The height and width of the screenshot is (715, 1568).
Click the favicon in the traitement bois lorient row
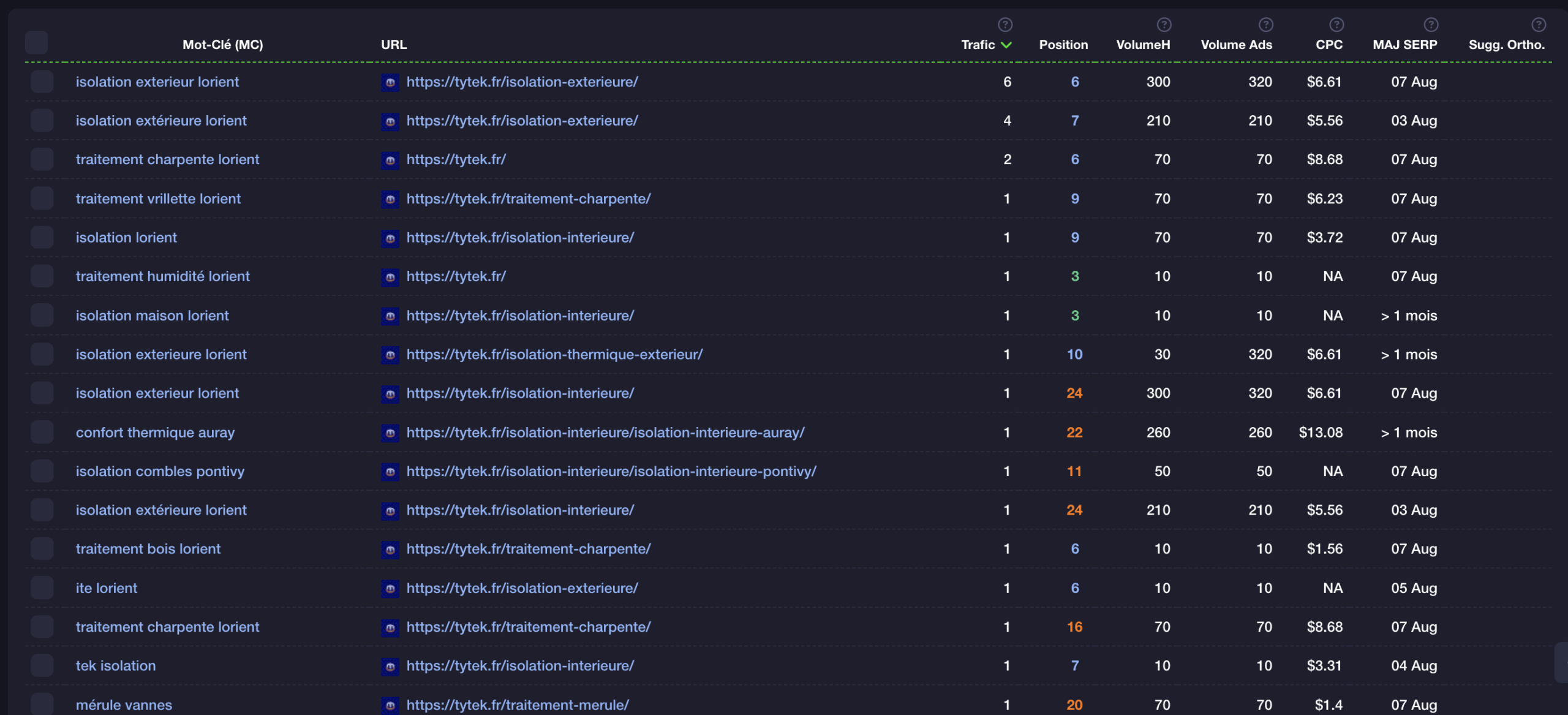(x=390, y=550)
